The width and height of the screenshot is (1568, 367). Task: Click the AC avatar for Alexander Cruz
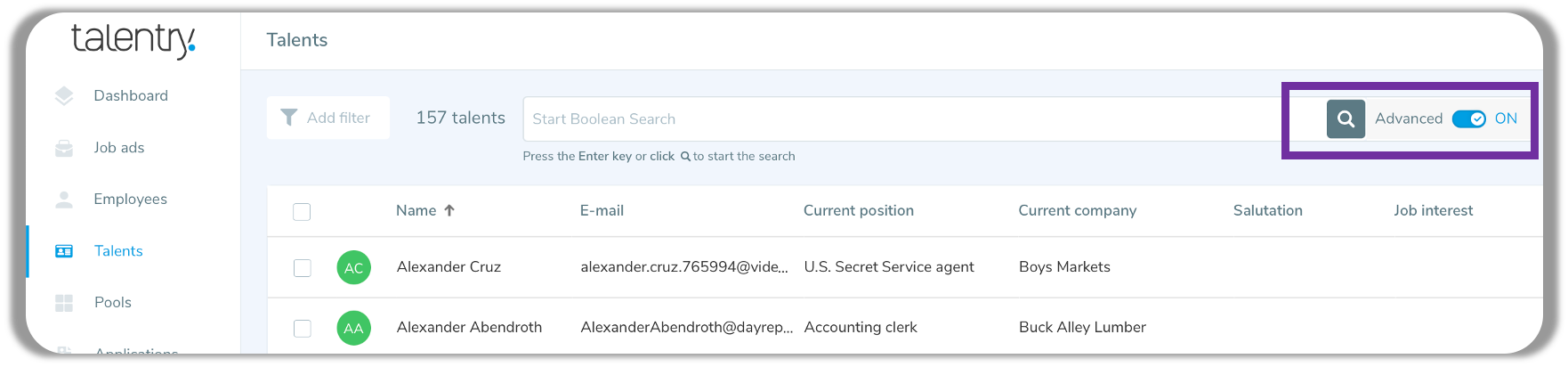coord(353,267)
